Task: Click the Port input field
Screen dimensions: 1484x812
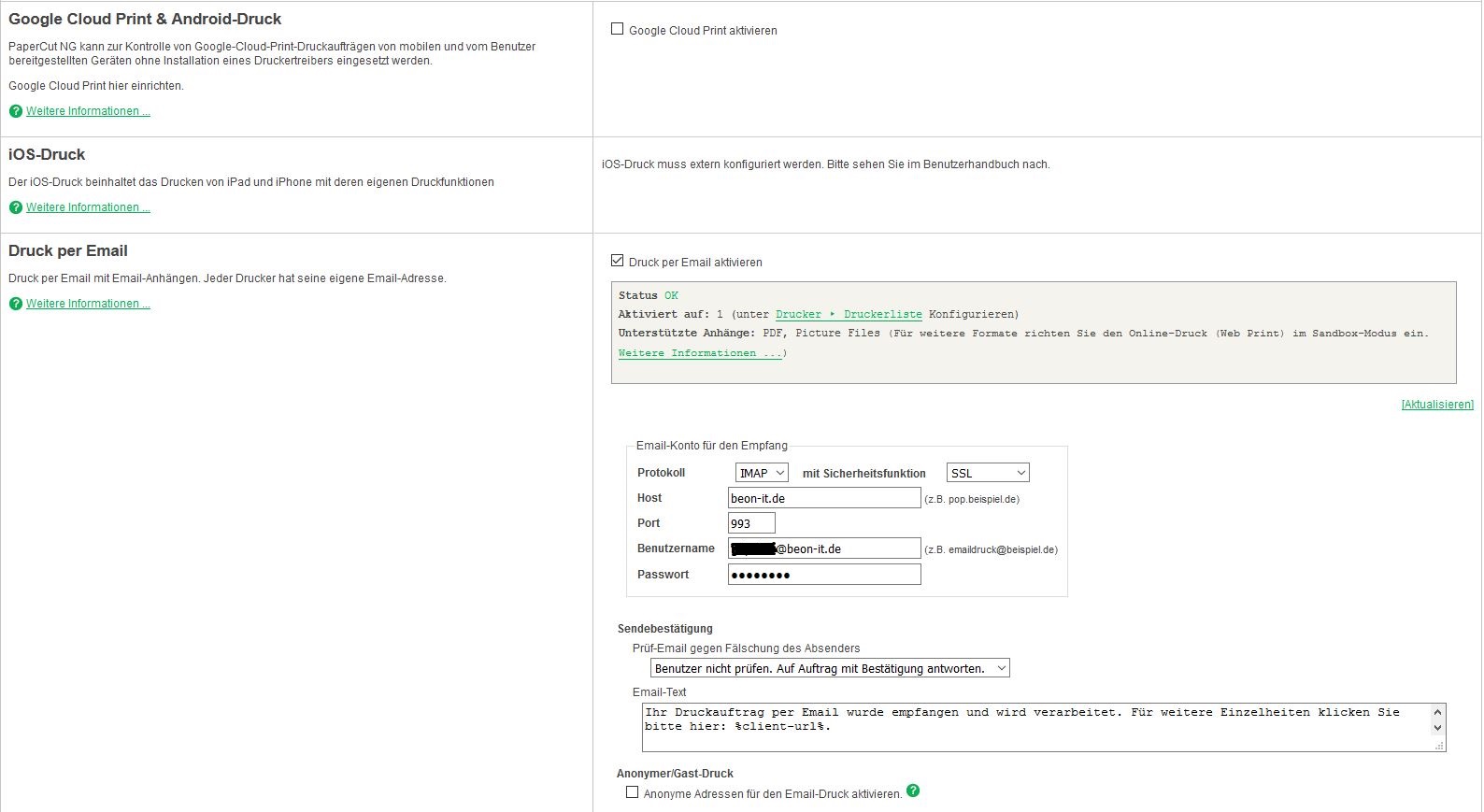Action: (751, 523)
